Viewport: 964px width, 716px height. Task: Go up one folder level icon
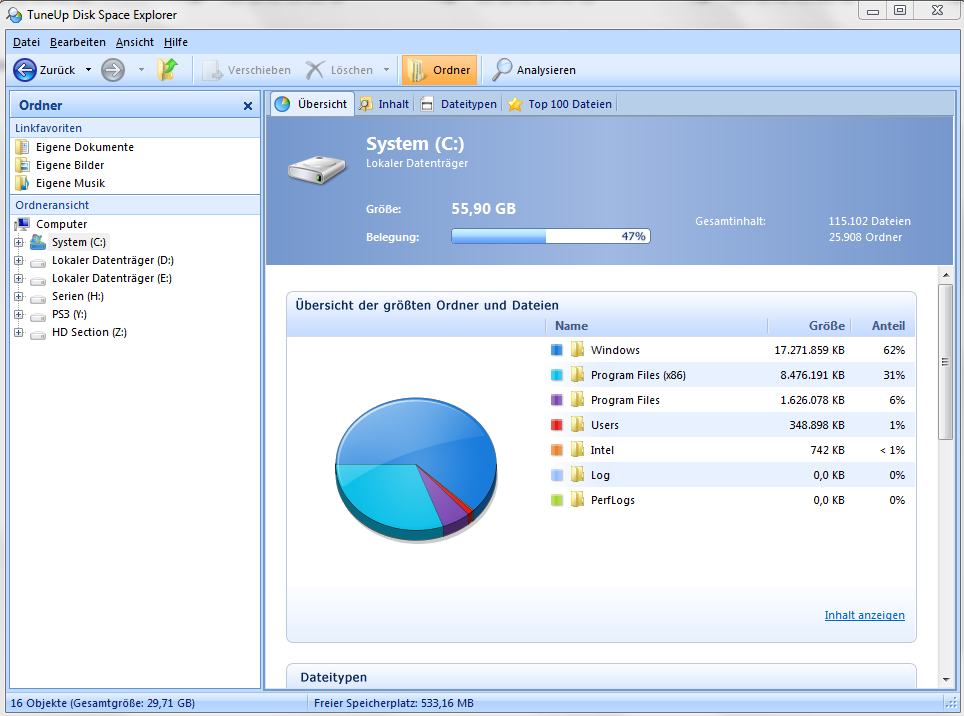pos(167,69)
